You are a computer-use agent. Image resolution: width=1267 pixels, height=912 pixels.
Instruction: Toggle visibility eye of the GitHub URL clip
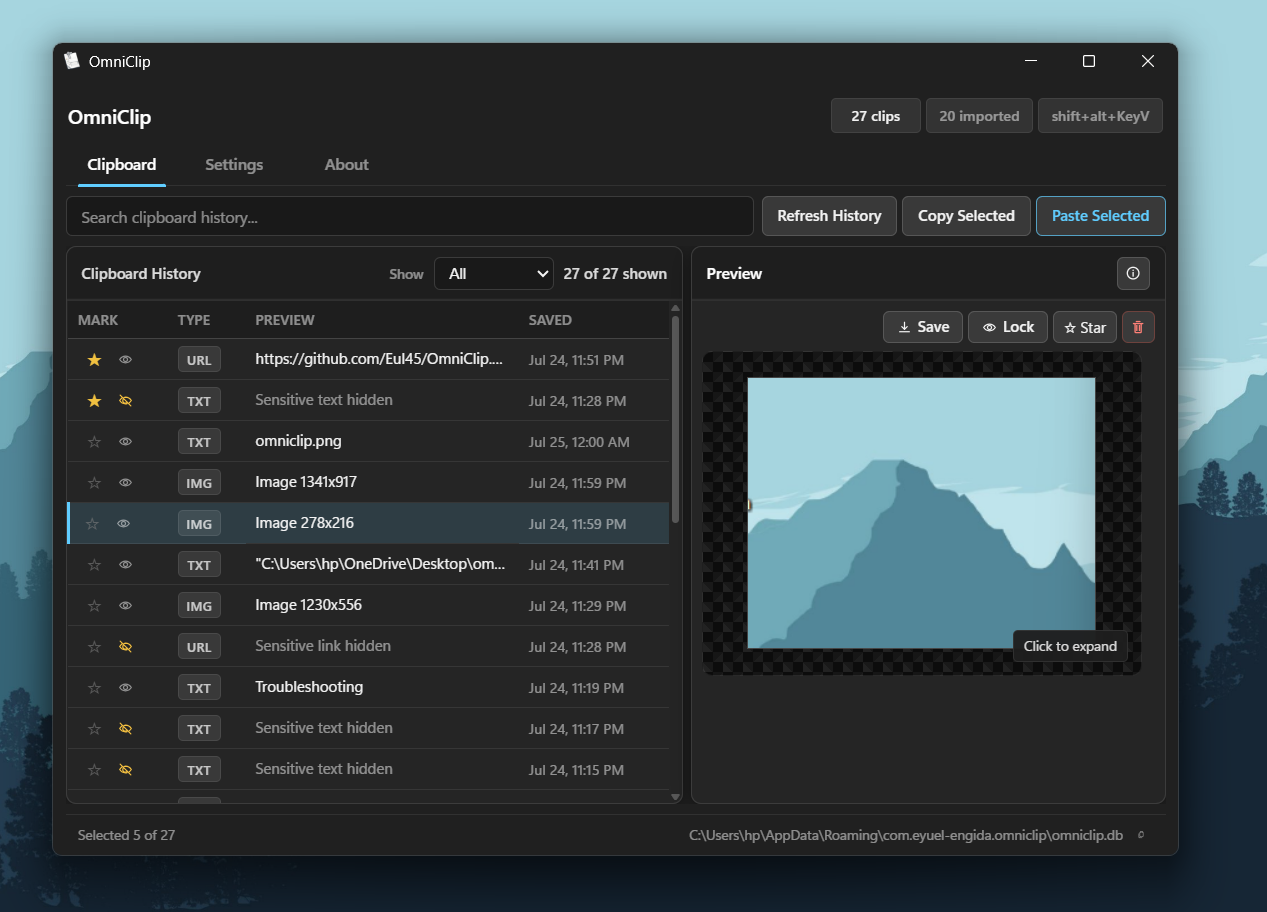click(x=125, y=359)
